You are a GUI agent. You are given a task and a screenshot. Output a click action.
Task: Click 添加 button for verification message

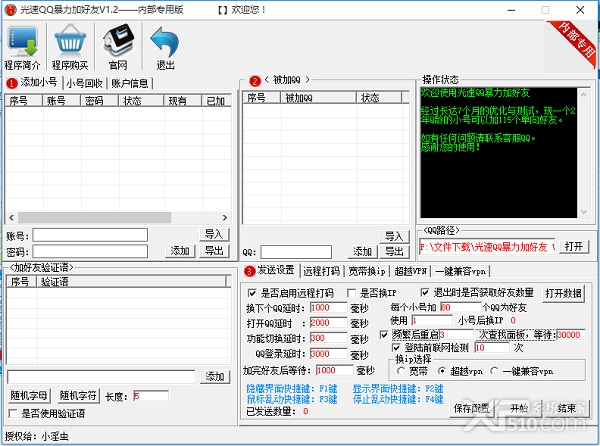pos(215,376)
